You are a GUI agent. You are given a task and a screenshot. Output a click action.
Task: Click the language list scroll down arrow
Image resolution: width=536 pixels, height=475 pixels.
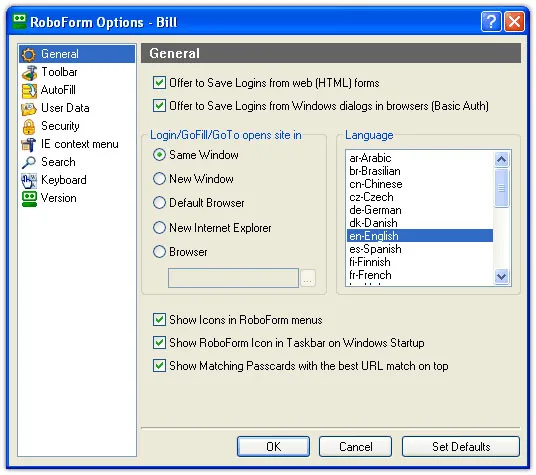click(x=501, y=276)
